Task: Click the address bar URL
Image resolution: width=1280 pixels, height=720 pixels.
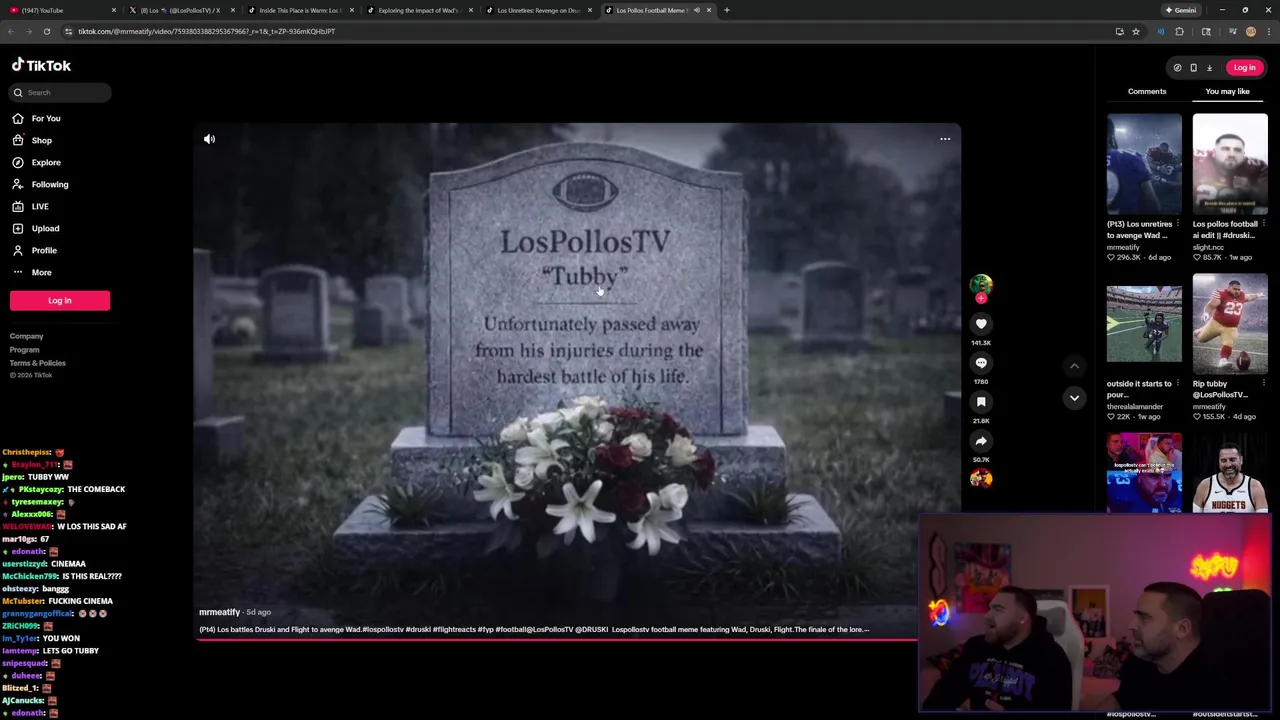Action: pyautogui.click(x=206, y=31)
